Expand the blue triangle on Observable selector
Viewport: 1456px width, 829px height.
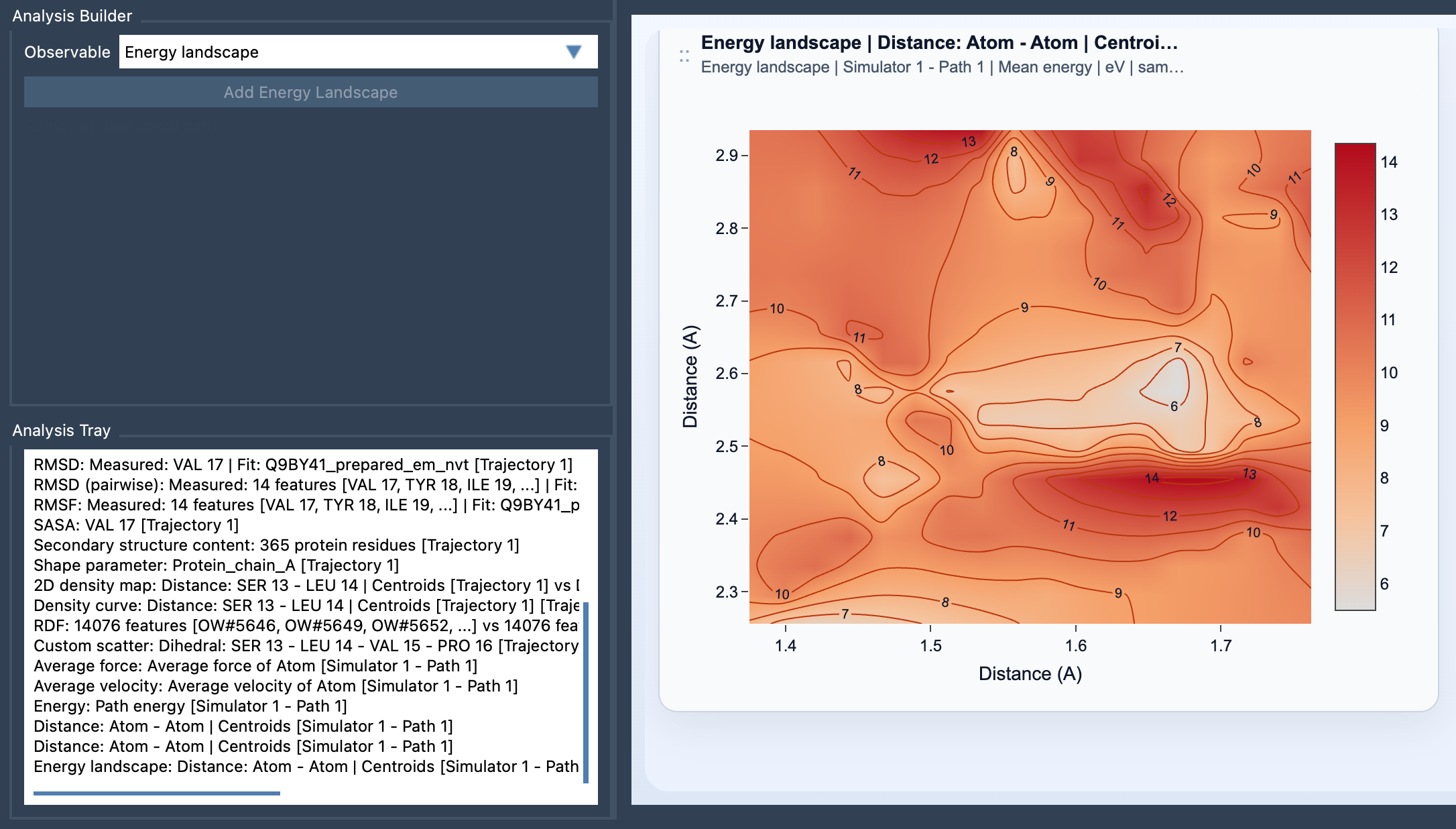click(574, 52)
